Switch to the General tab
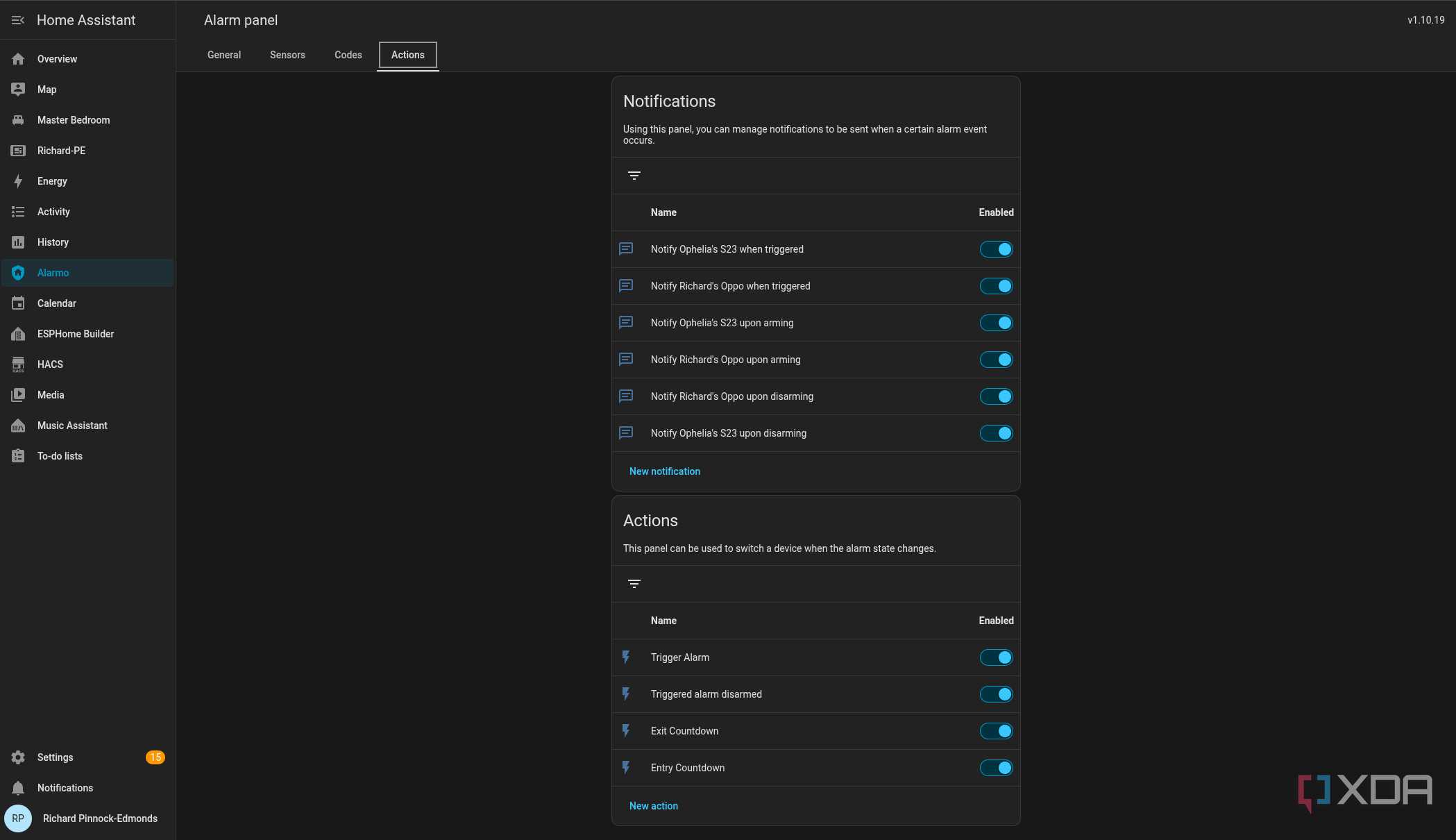This screenshot has height=840, width=1456. [224, 55]
